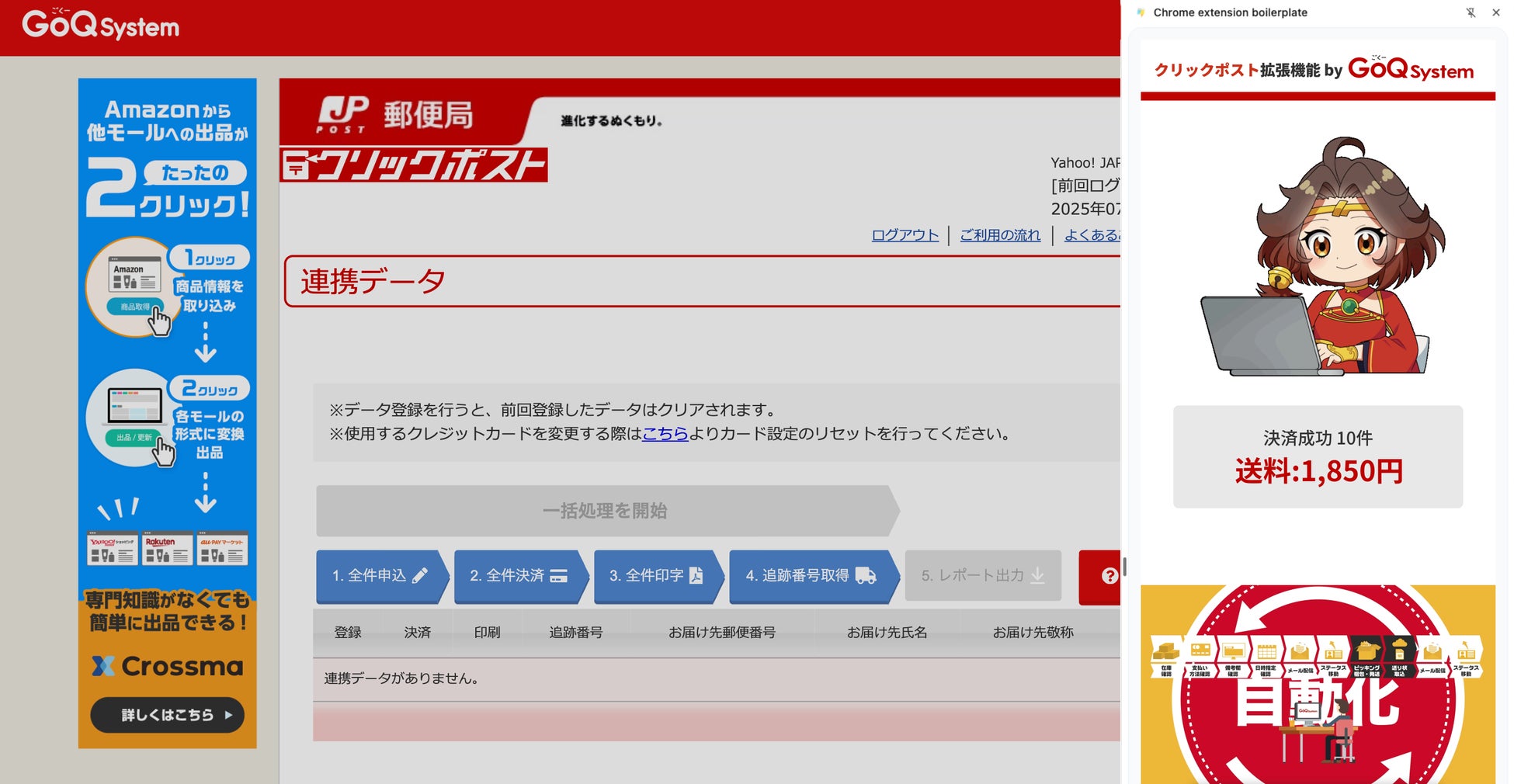Click the お届け先郵便番号 column header

[722, 633]
